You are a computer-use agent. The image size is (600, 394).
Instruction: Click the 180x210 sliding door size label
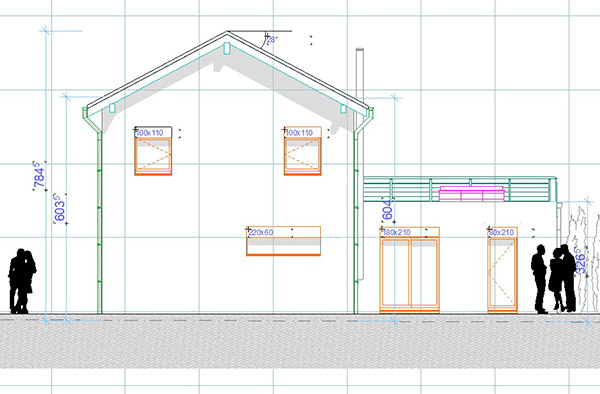point(397,232)
